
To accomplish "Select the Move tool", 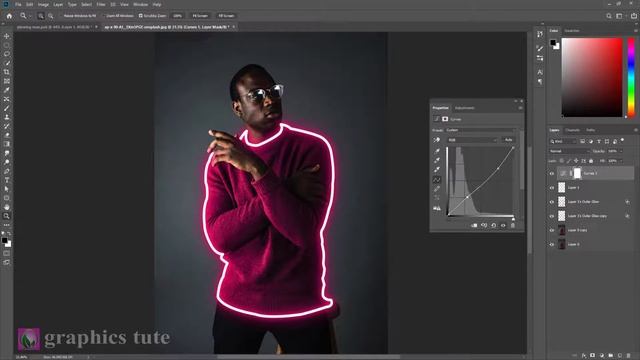I will (7, 36).
